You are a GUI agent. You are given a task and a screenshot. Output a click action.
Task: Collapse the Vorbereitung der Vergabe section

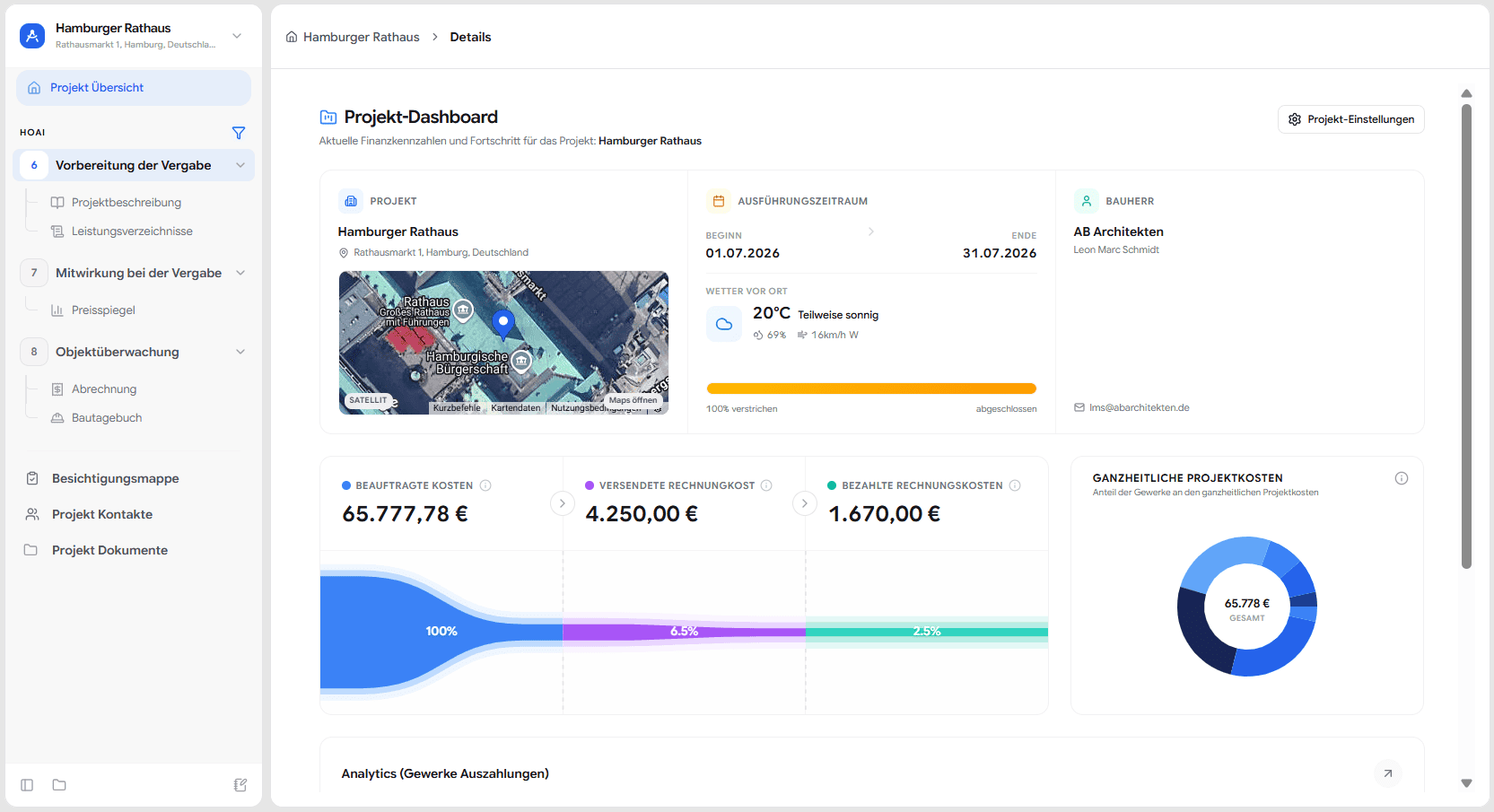[x=240, y=165]
